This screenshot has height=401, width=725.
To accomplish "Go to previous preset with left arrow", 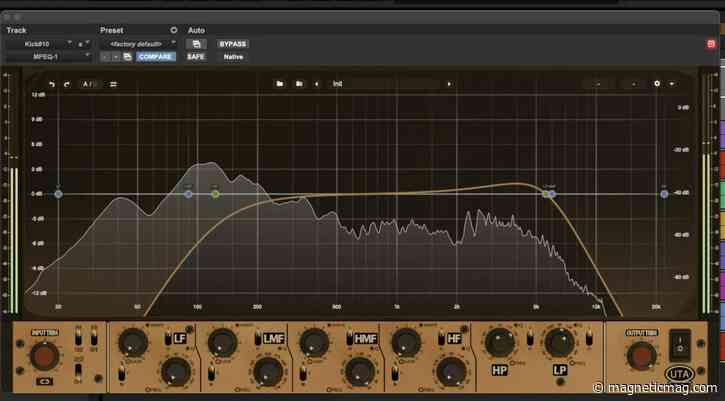I will [x=317, y=84].
